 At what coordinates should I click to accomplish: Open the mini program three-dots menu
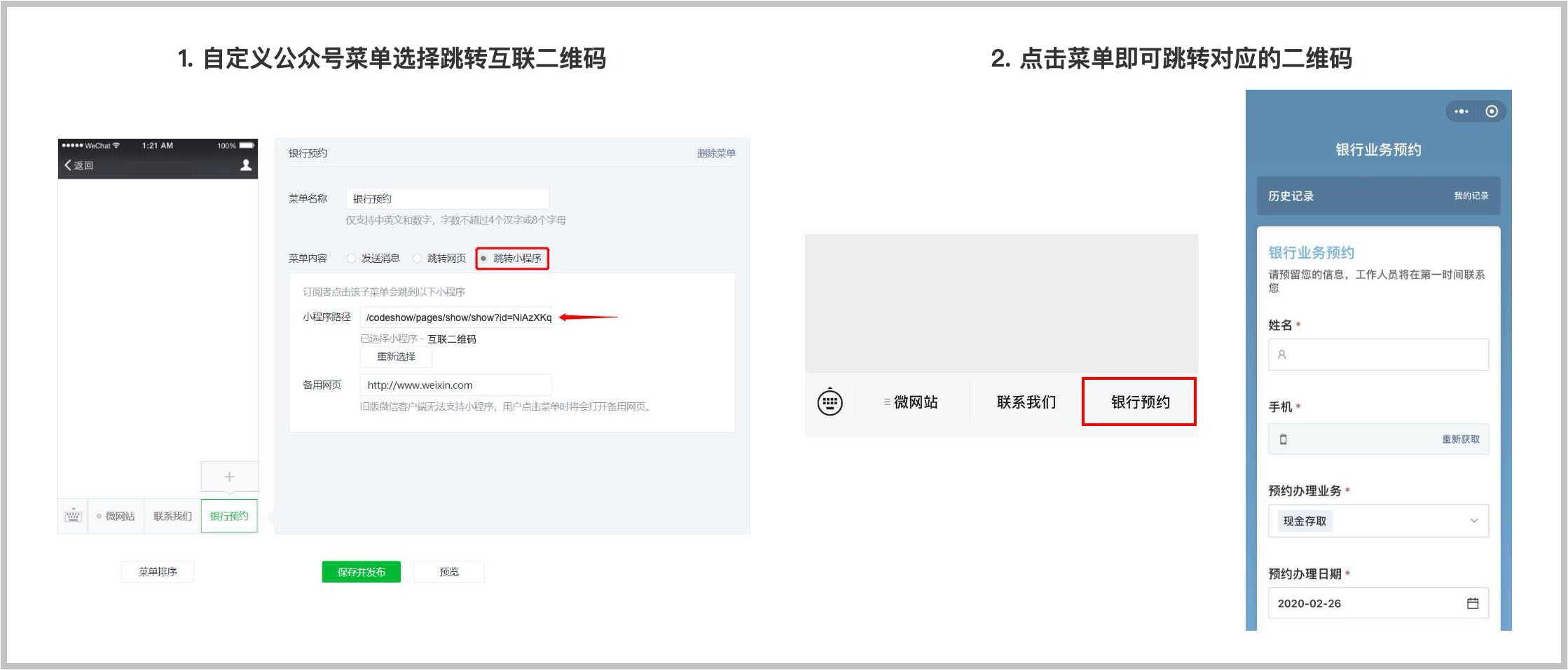(x=1462, y=111)
